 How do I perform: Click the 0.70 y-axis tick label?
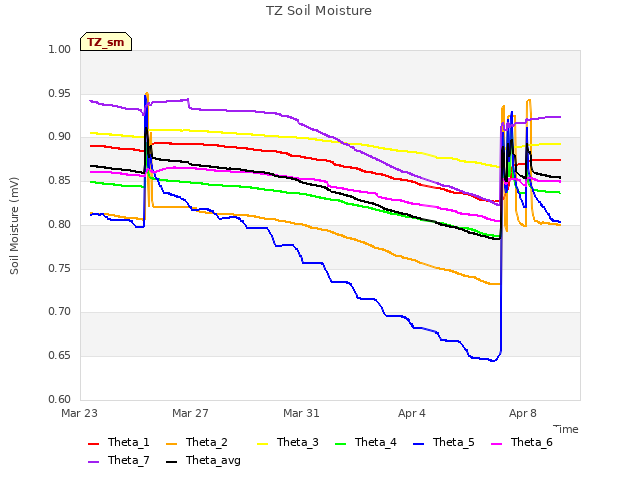click(x=60, y=312)
